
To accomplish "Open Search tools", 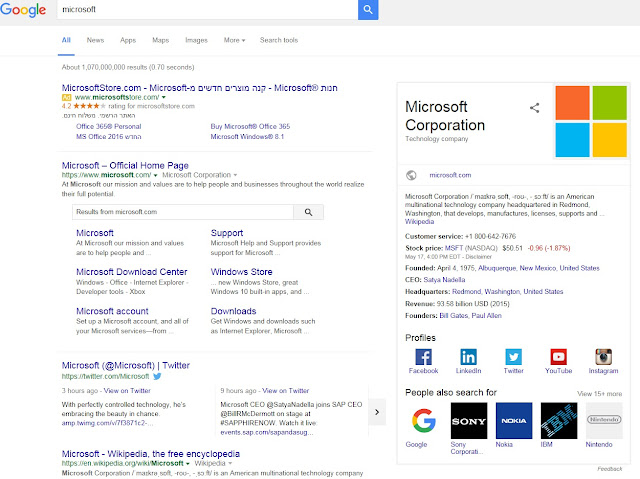I will coord(279,40).
